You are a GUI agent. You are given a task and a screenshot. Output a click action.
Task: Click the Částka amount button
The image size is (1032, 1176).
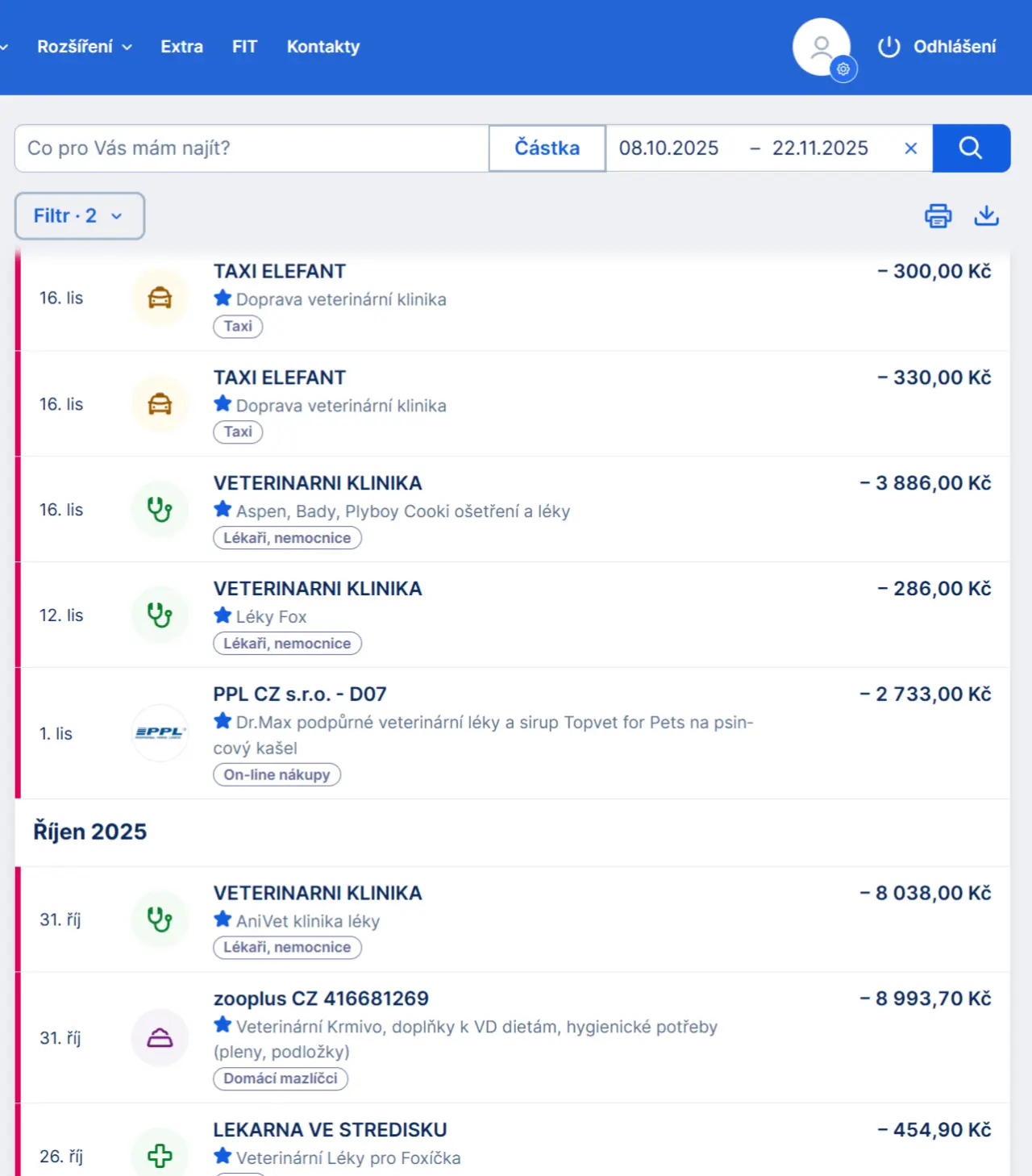pos(547,148)
